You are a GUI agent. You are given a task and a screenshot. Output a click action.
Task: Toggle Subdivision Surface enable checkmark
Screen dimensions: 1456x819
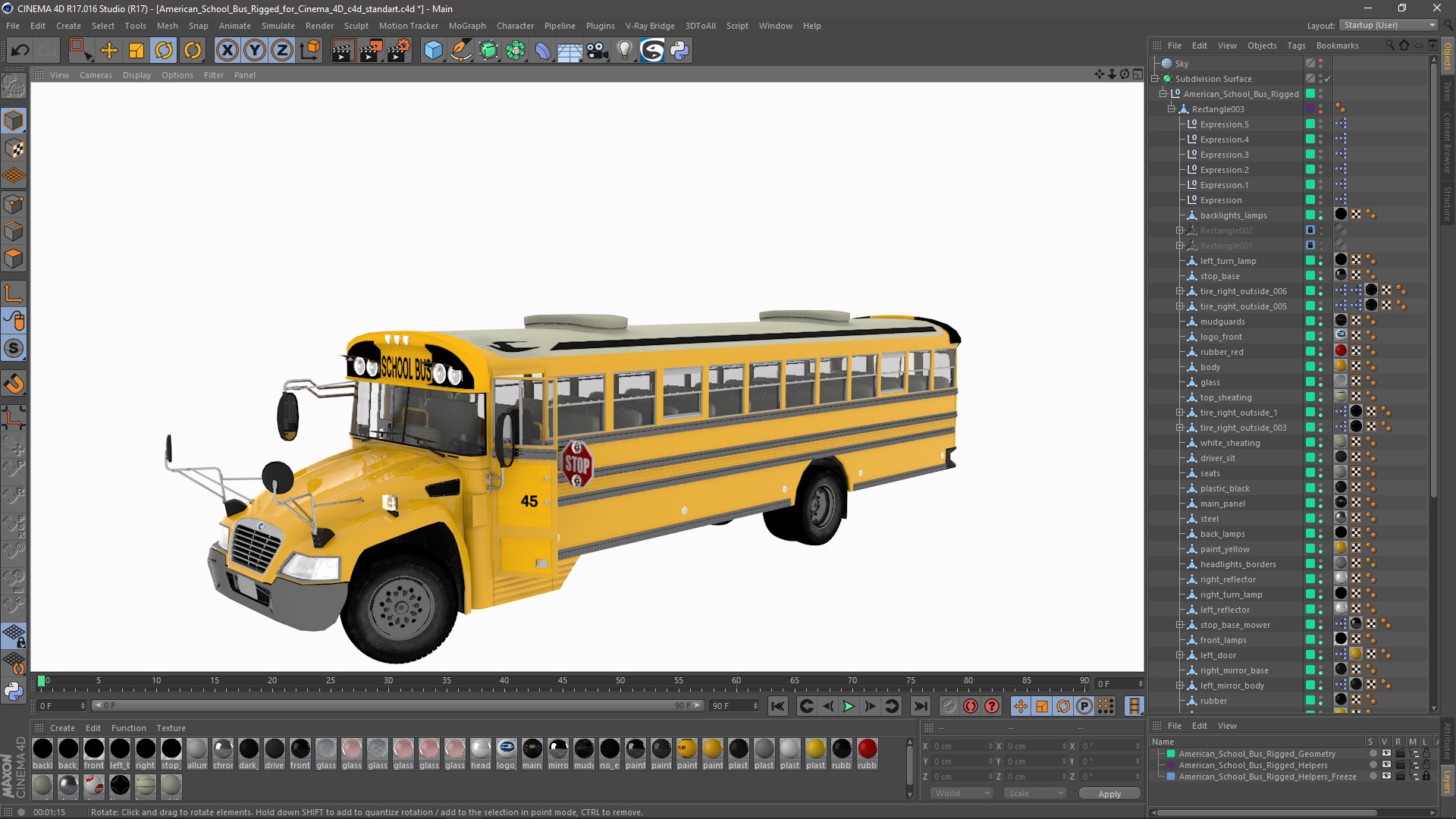pos(1328,79)
